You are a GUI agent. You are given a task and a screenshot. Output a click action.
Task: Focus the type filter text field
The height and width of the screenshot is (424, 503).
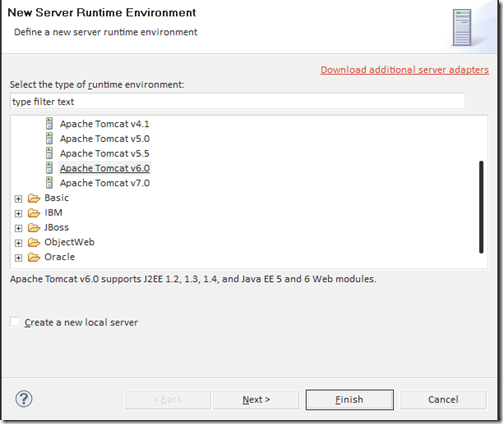pyautogui.click(x=237, y=101)
